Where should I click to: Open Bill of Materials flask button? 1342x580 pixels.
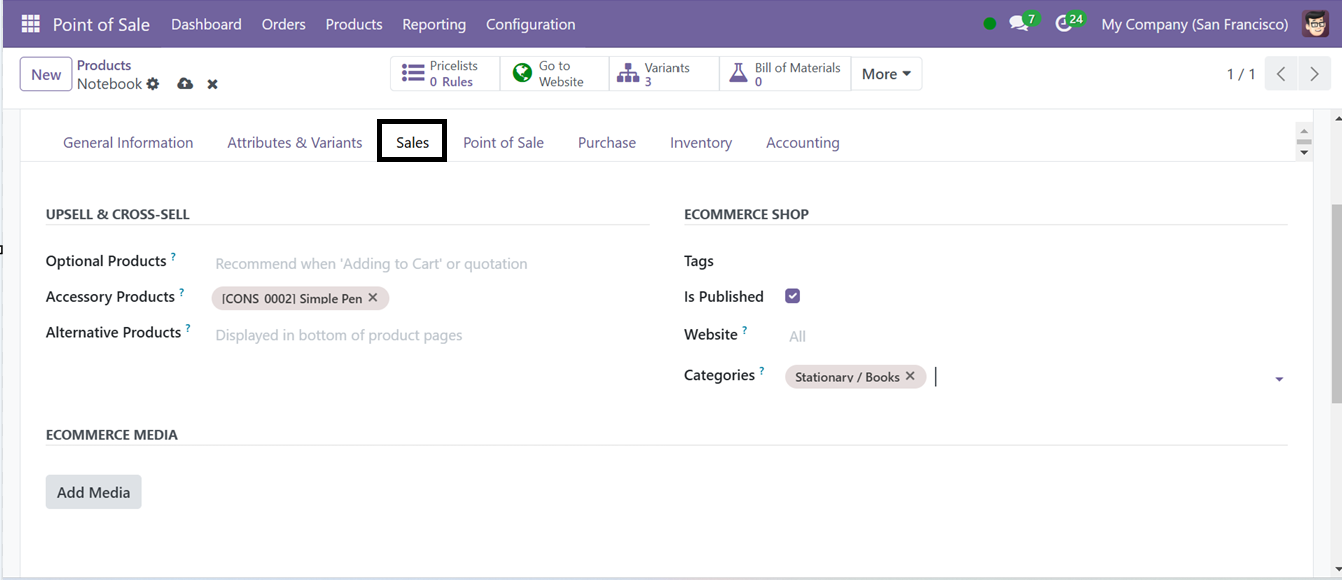point(785,74)
